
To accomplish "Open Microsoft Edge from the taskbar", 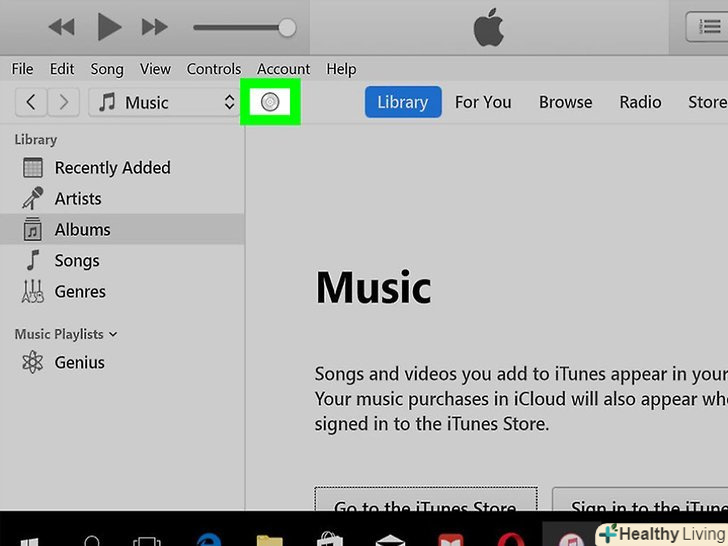I will coord(209,540).
